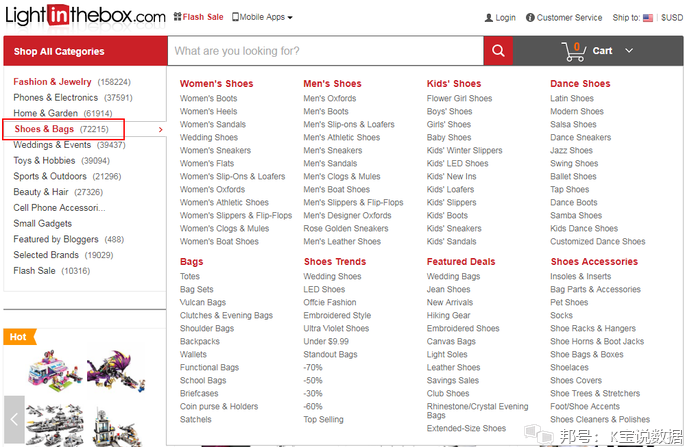Screen dimensions: 685x447
Task: Click the US flag ship-to icon
Action: 648,18
